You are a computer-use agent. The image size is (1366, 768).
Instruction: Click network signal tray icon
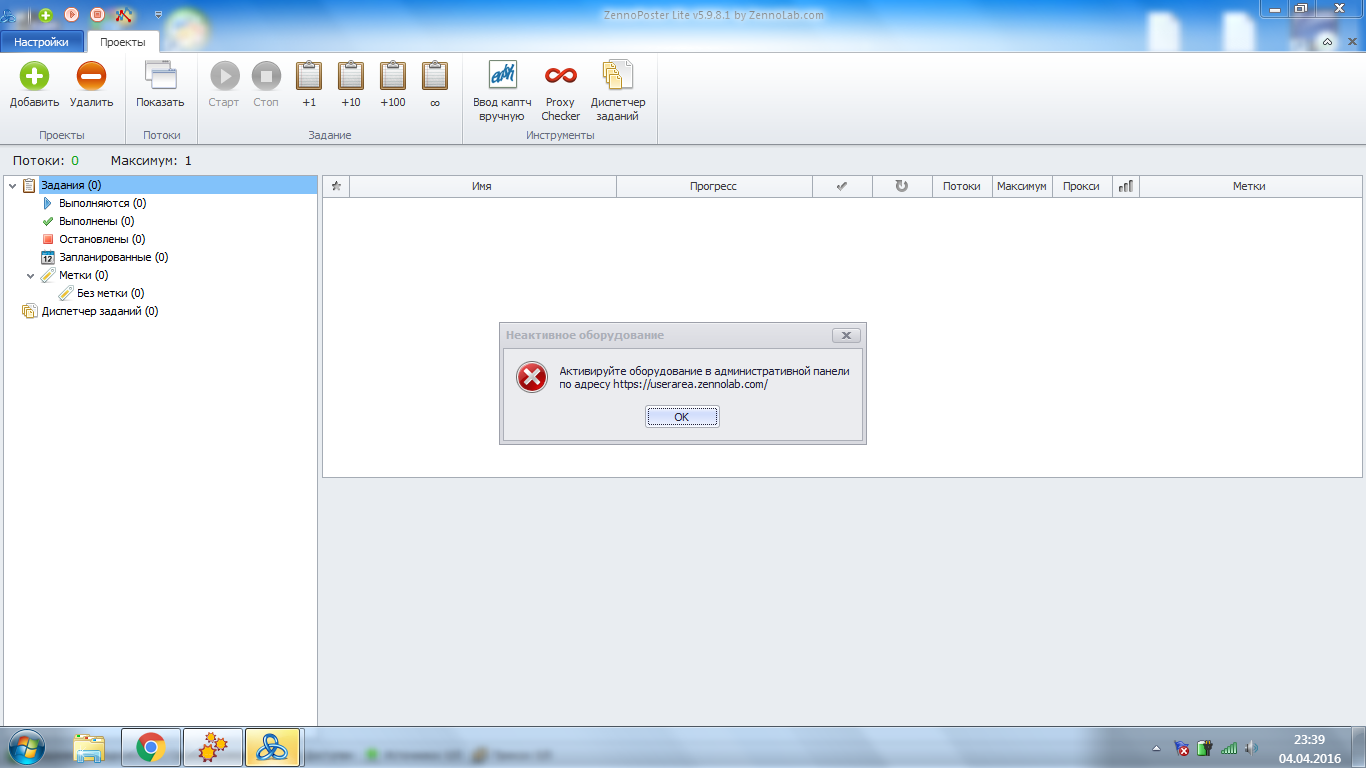pos(1229,748)
